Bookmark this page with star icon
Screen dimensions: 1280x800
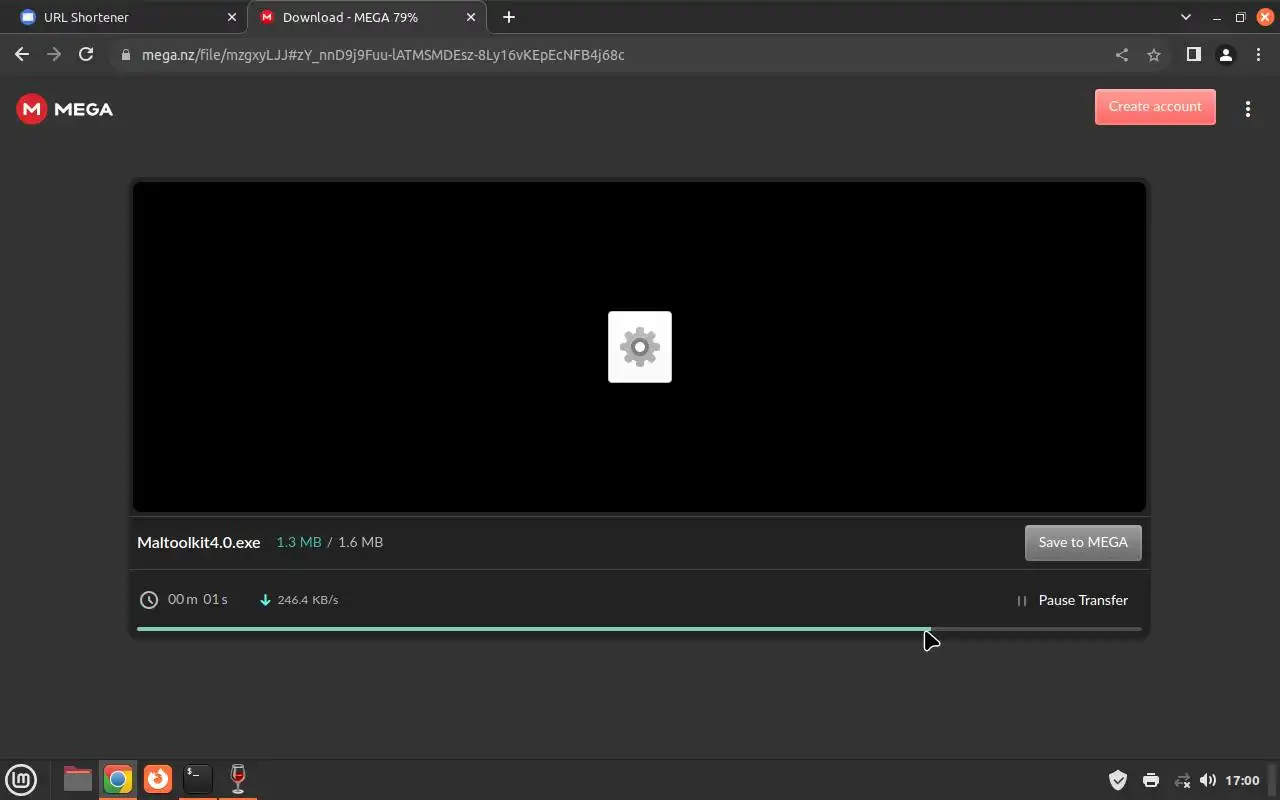point(1154,55)
